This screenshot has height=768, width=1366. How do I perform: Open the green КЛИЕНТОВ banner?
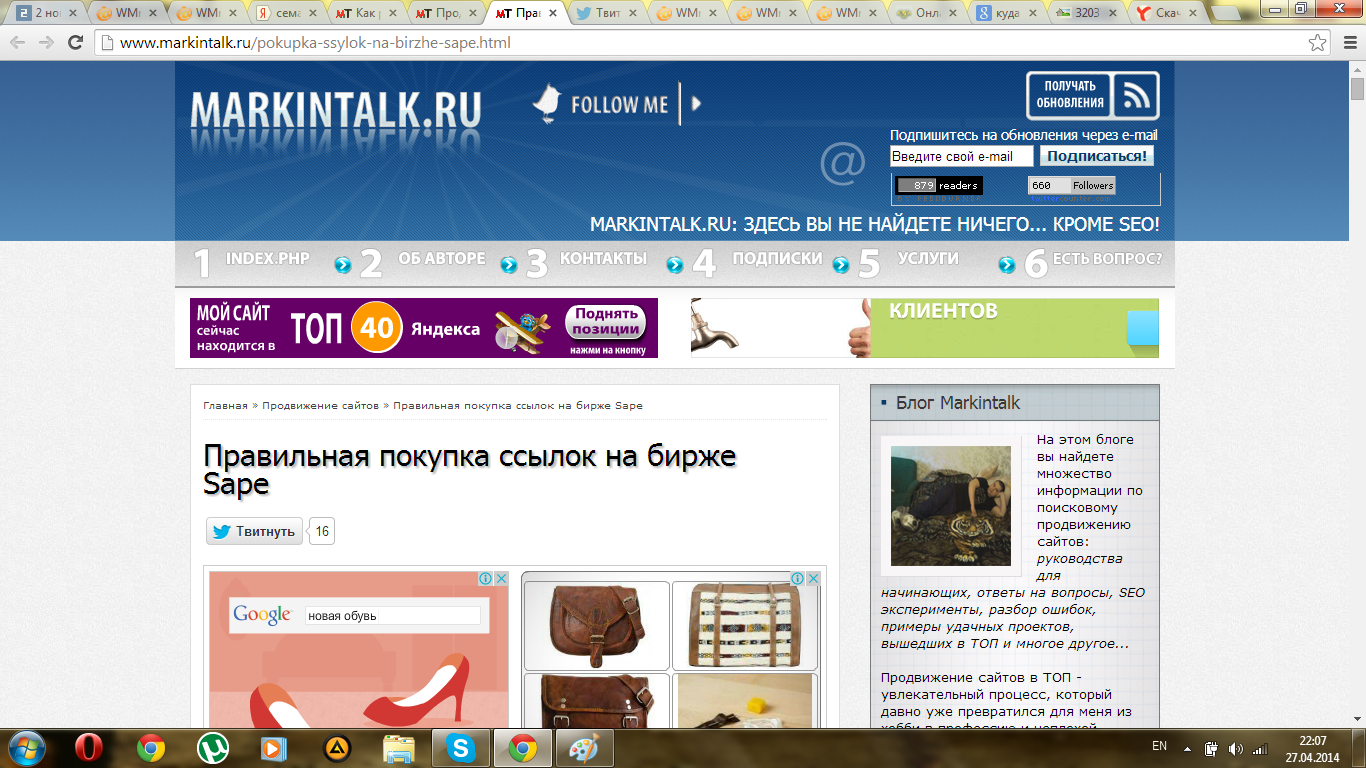(1015, 328)
